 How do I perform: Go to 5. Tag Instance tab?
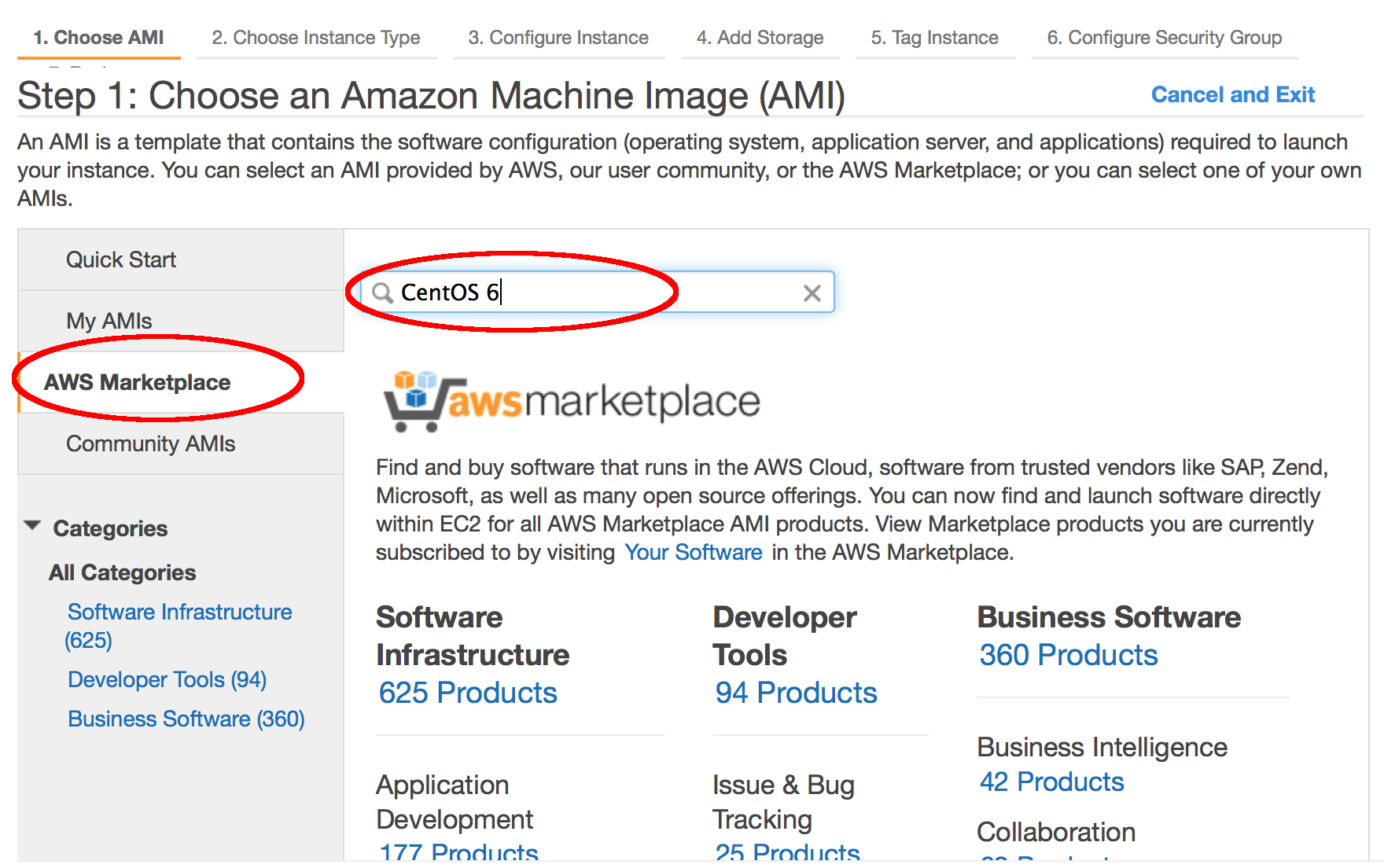tap(935, 38)
